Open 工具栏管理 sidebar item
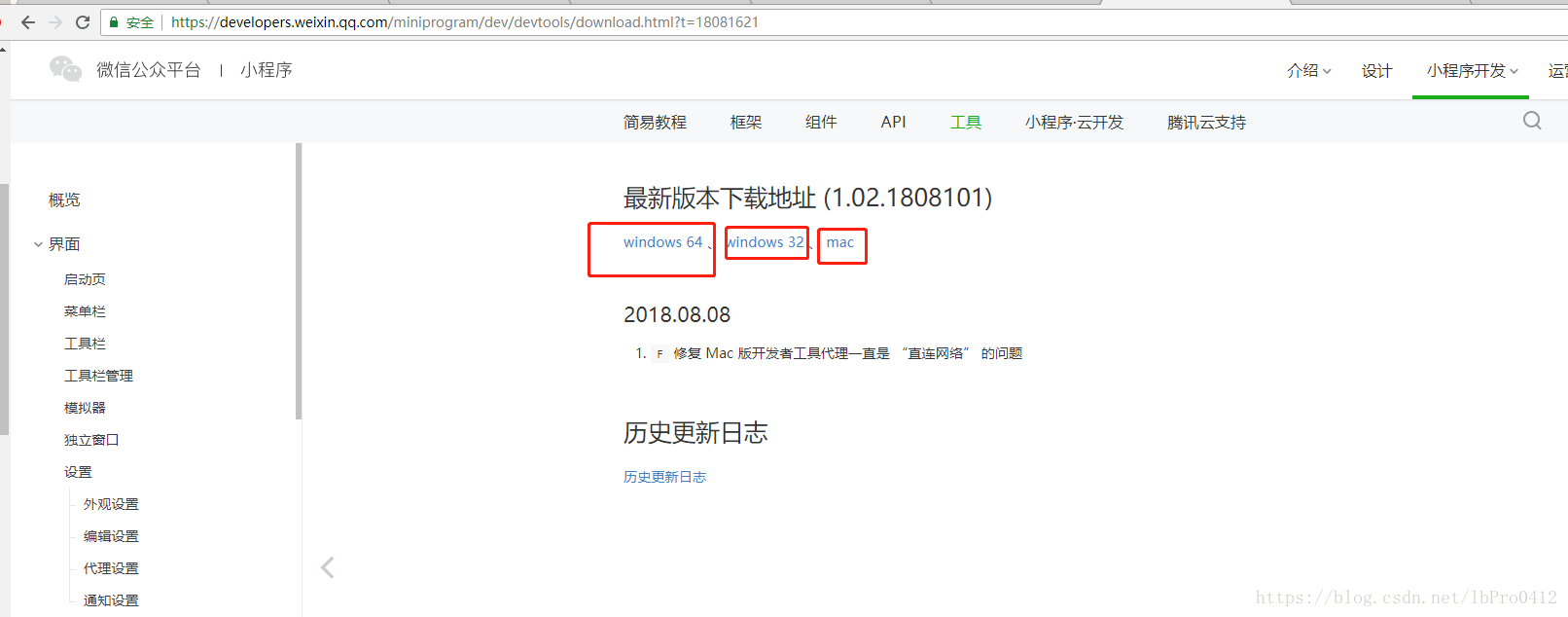This screenshot has height=617, width=1568. coord(98,376)
